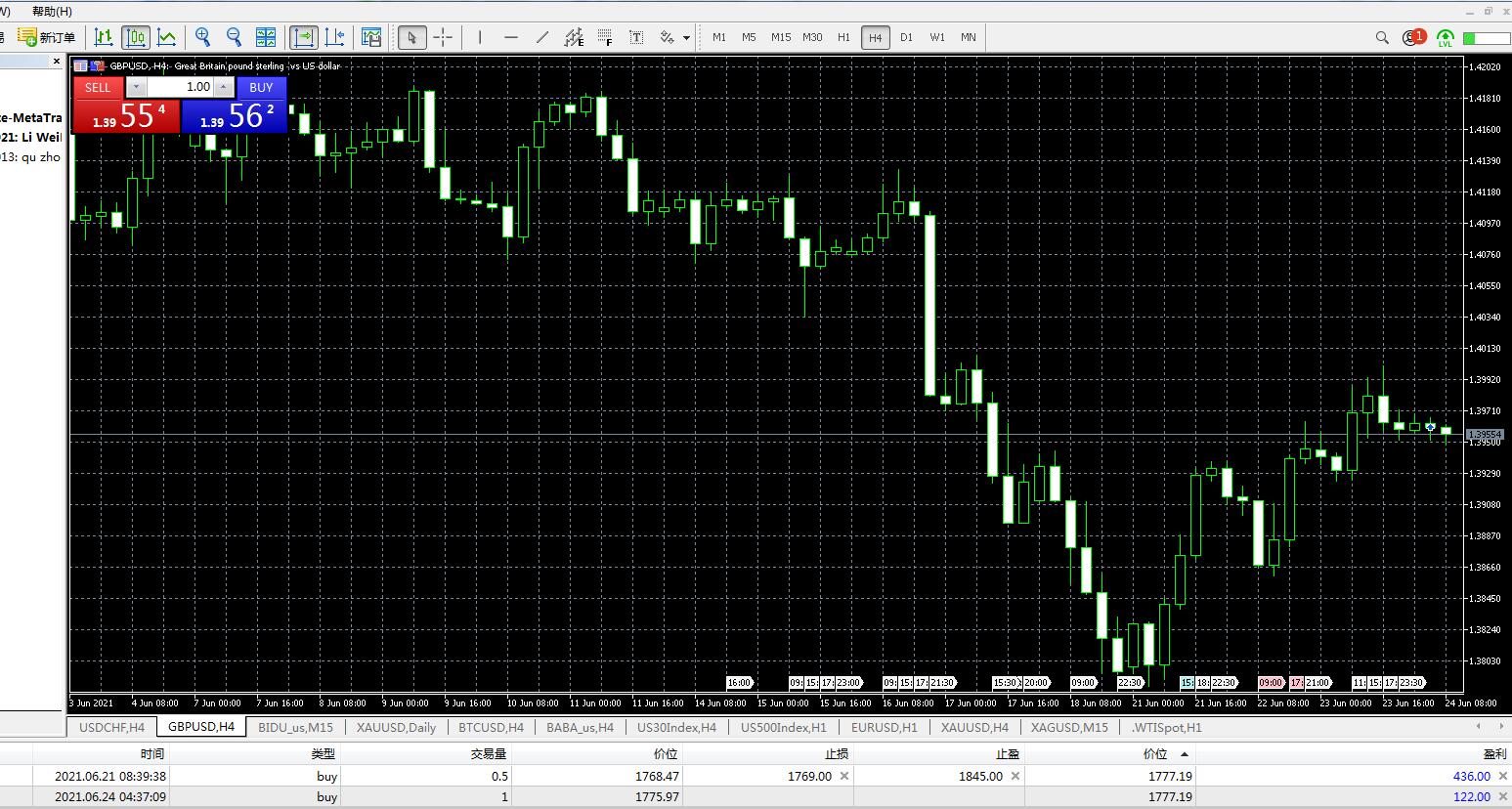The height and width of the screenshot is (809, 1512).
Task: Open the Help (帮助) menu
Action: pos(52,11)
